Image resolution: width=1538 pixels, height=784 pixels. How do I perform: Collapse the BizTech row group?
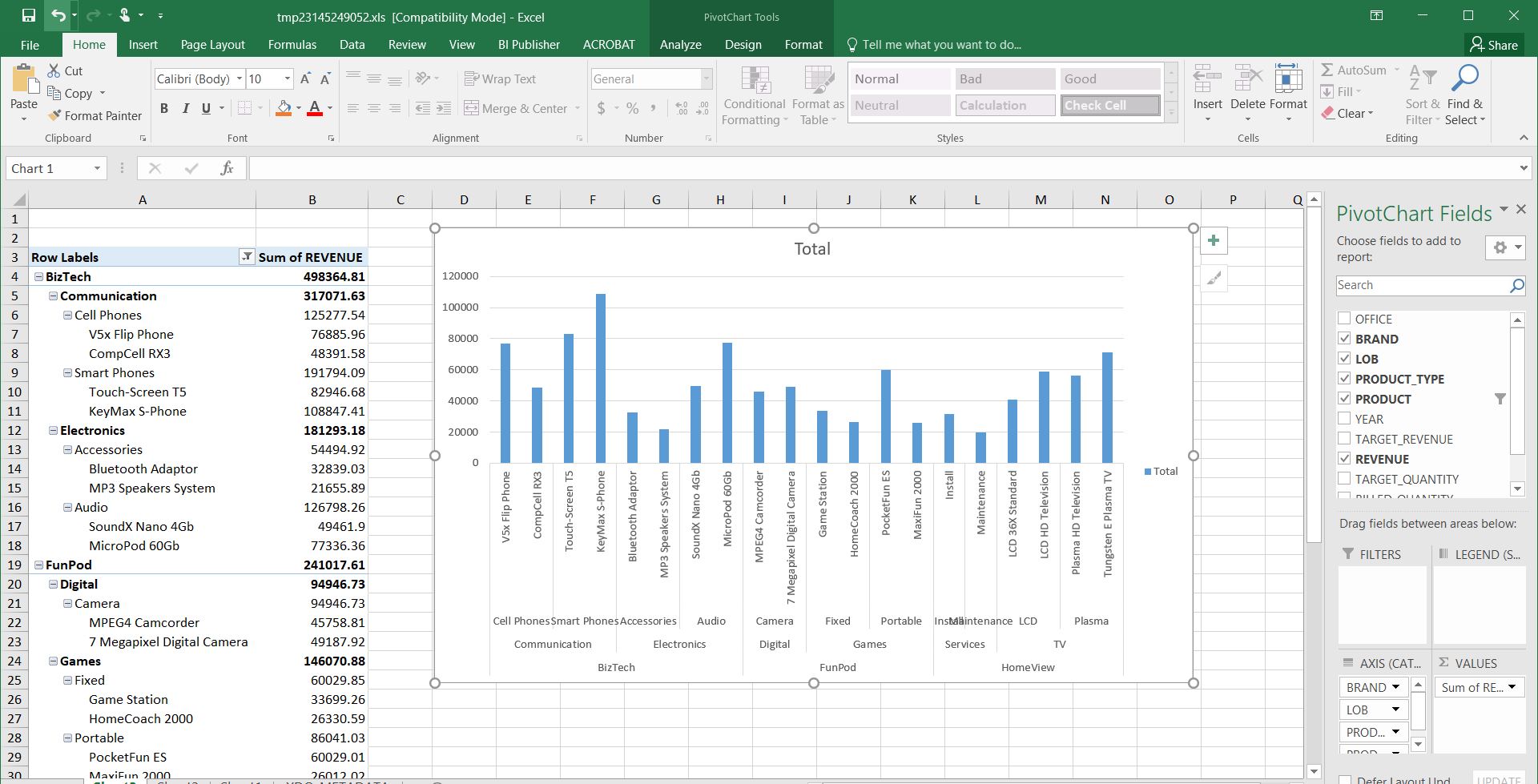38,276
